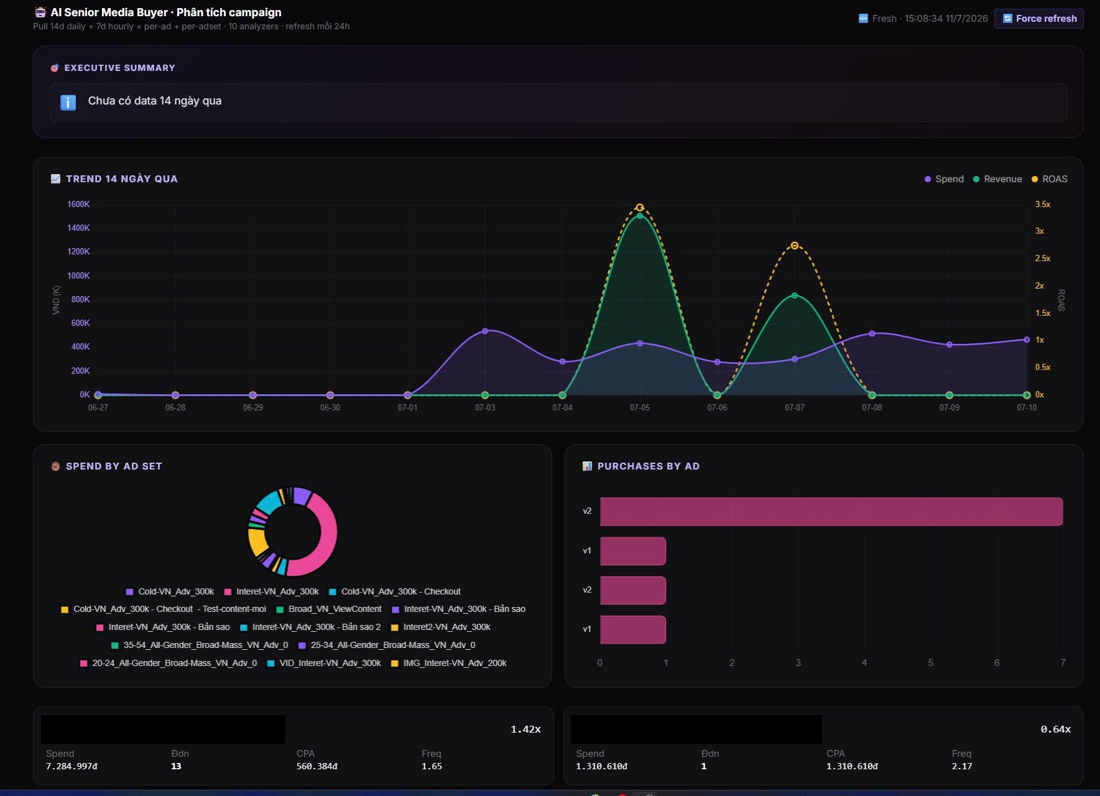Open the campaign card with 0.64x ROAS

tap(824, 746)
